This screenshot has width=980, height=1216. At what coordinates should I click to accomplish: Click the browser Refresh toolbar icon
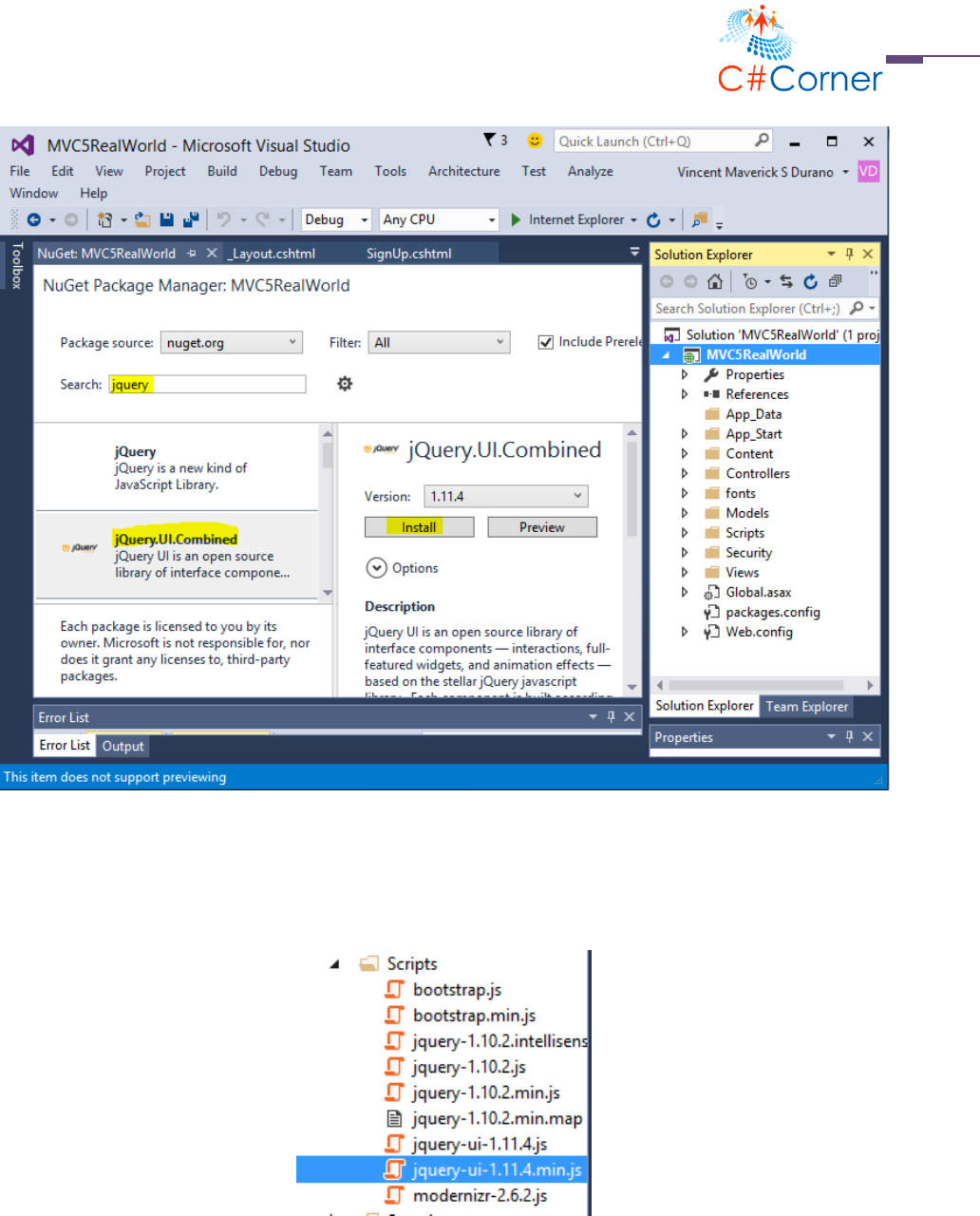[x=653, y=219]
